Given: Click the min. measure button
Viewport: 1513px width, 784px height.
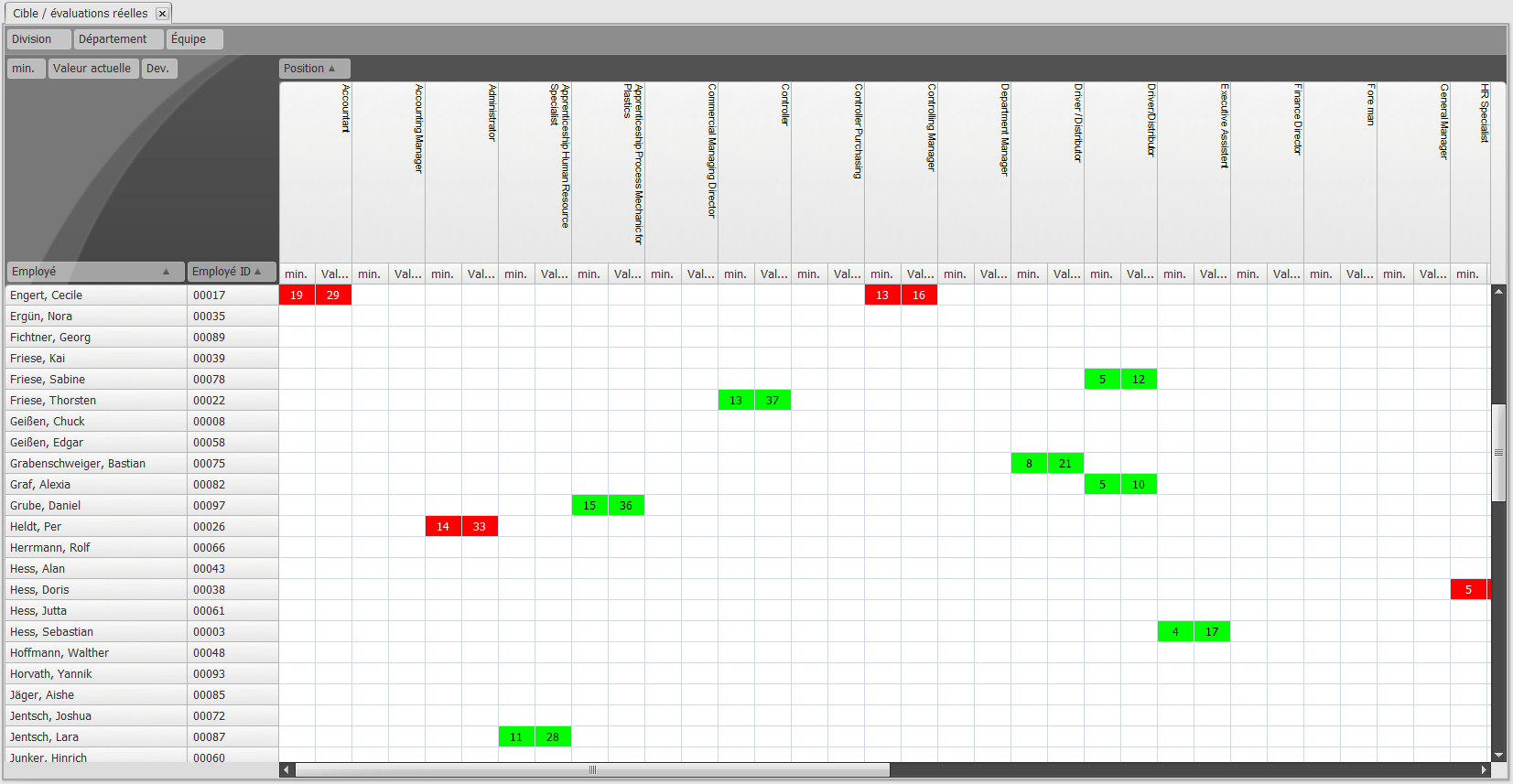Looking at the screenshot, I should (x=27, y=69).
